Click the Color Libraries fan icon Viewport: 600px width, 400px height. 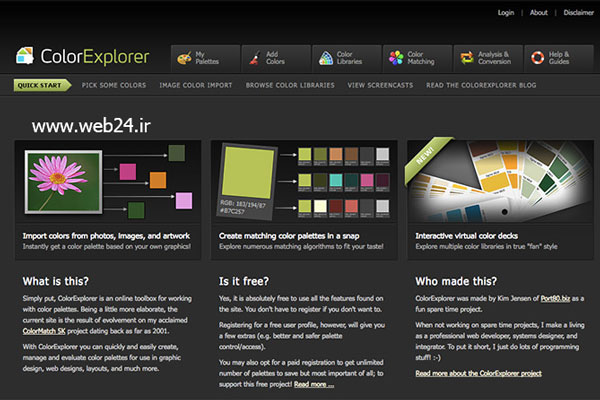[326, 58]
